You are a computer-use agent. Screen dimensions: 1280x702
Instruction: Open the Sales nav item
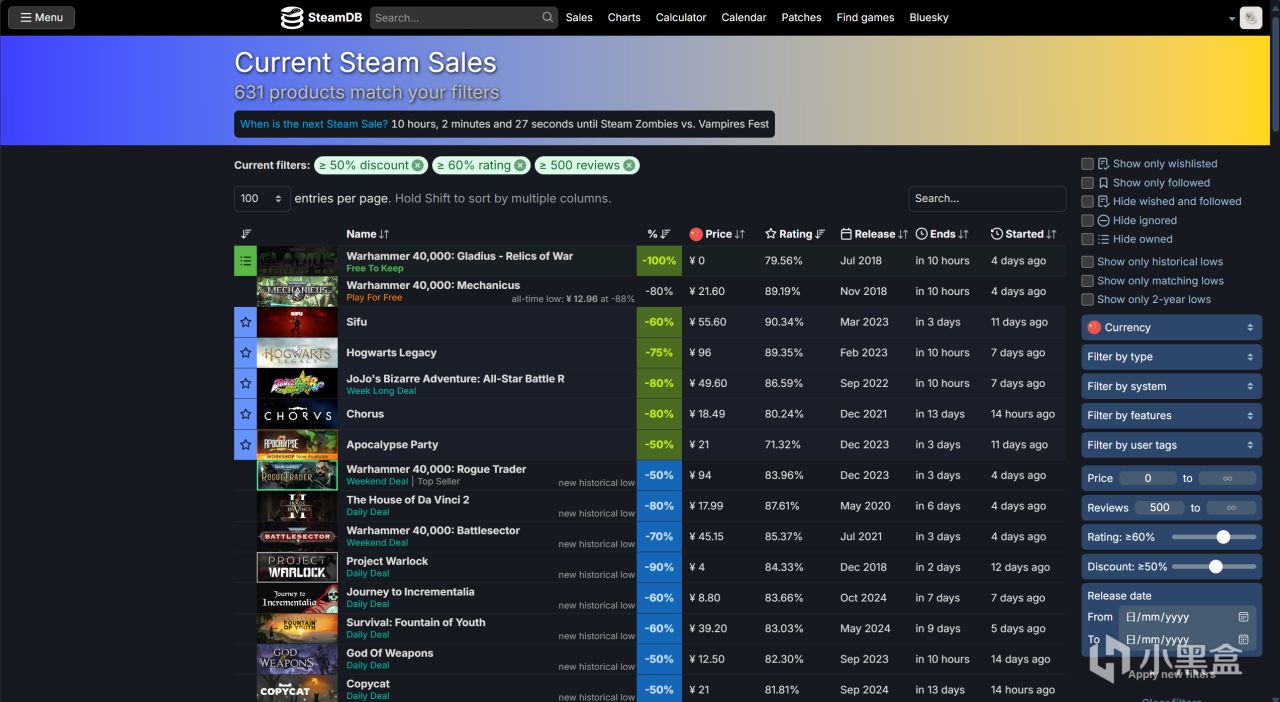tap(579, 17)
